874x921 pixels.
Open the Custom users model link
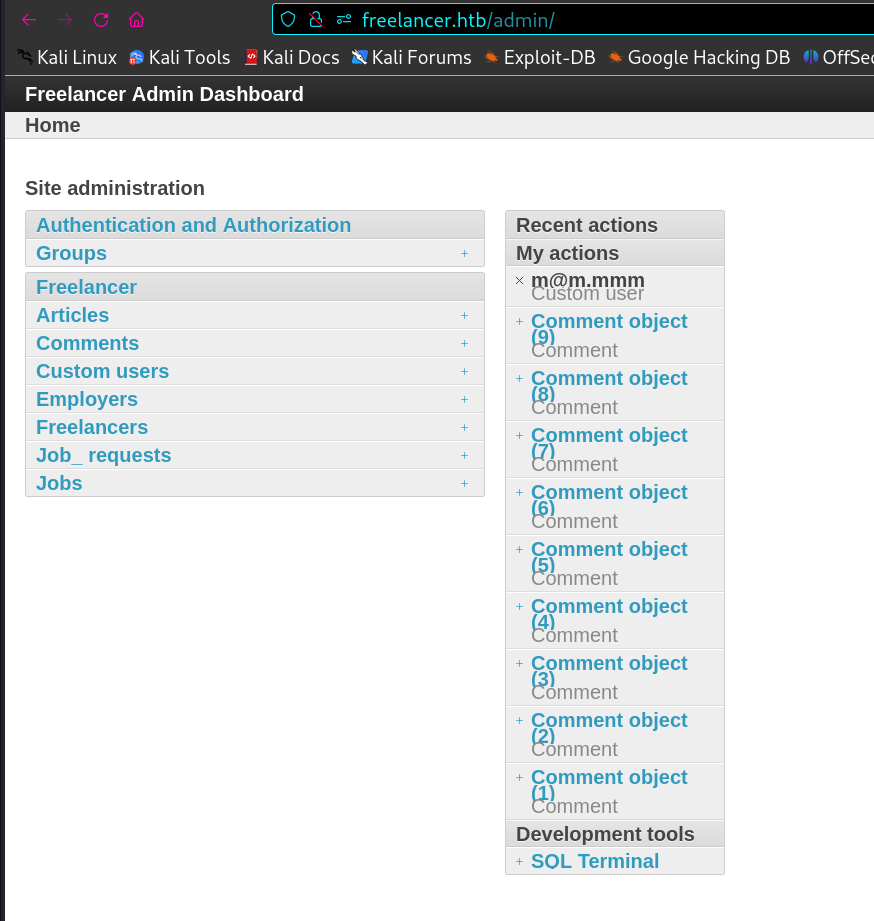tap(102, 371)
